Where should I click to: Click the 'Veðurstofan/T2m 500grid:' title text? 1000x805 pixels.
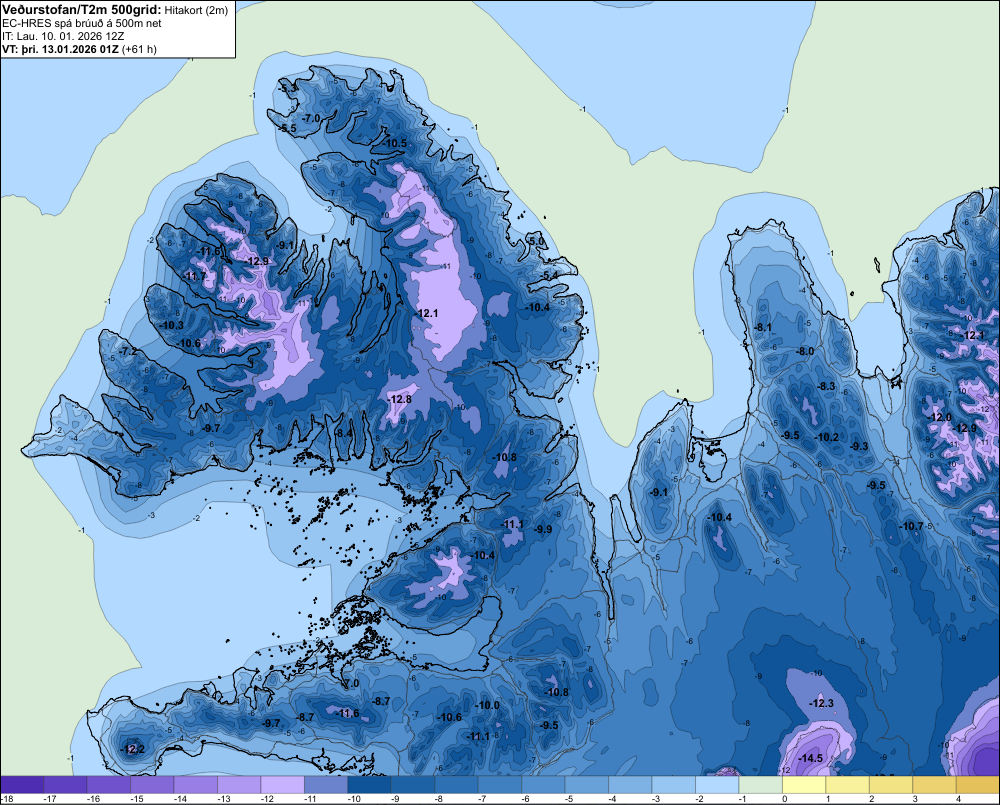[82, 10]
